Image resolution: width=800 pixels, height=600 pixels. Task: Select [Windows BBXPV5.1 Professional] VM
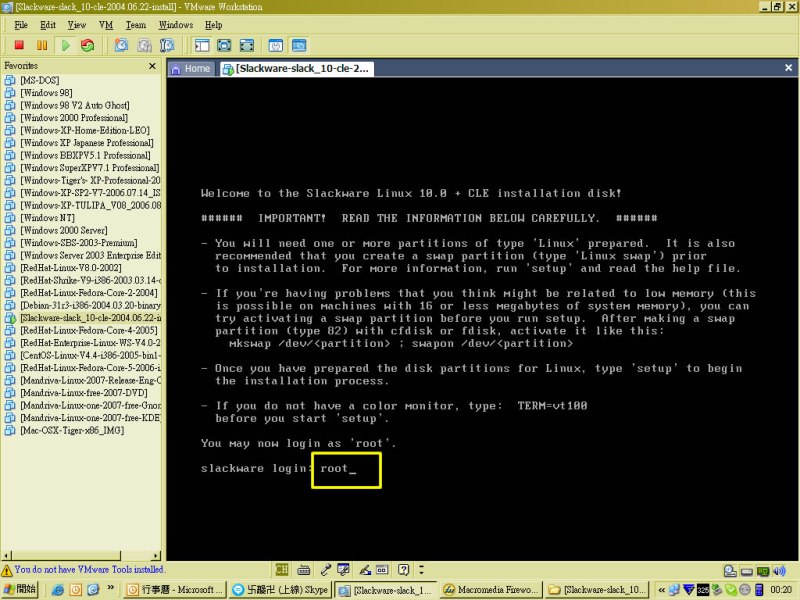point(85,155)
